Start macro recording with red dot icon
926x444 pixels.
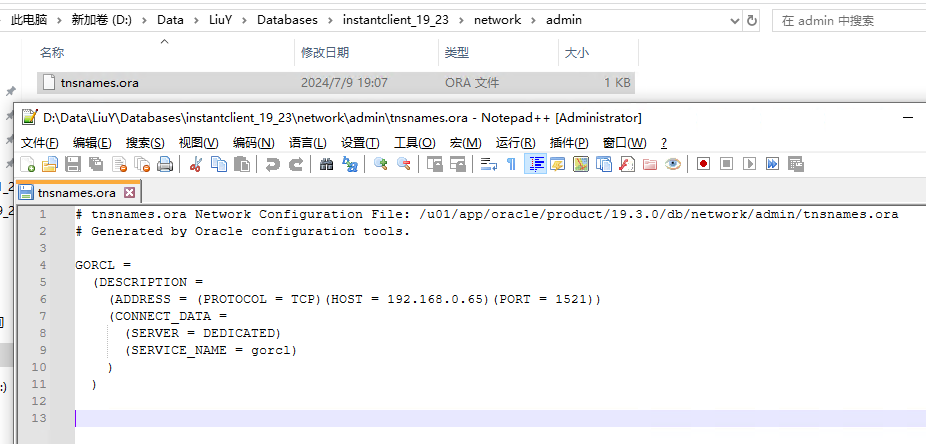(x=703, y=164)
